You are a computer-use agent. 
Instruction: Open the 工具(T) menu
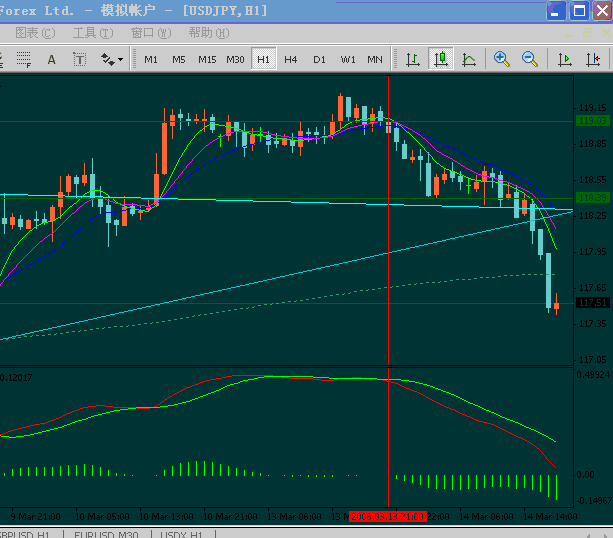[x=92, y=33]
